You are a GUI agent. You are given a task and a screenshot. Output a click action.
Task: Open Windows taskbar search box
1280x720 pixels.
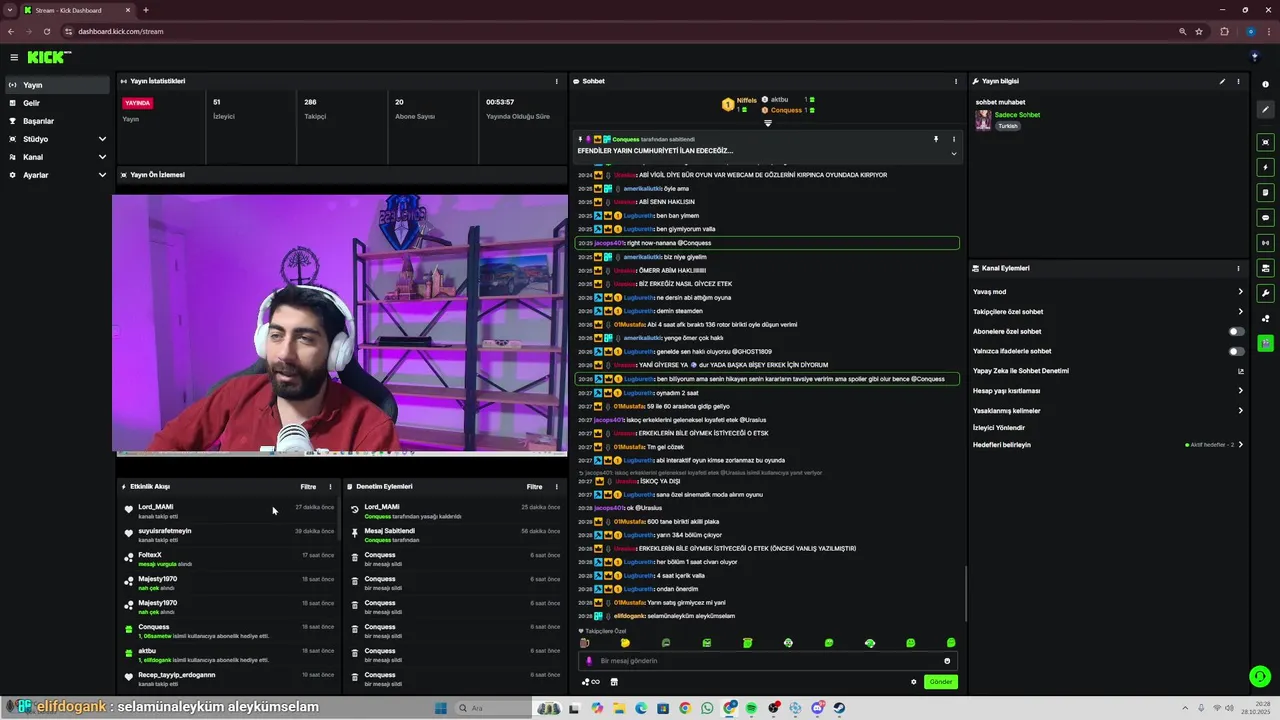pyautogui.click(x=492, y=708)
